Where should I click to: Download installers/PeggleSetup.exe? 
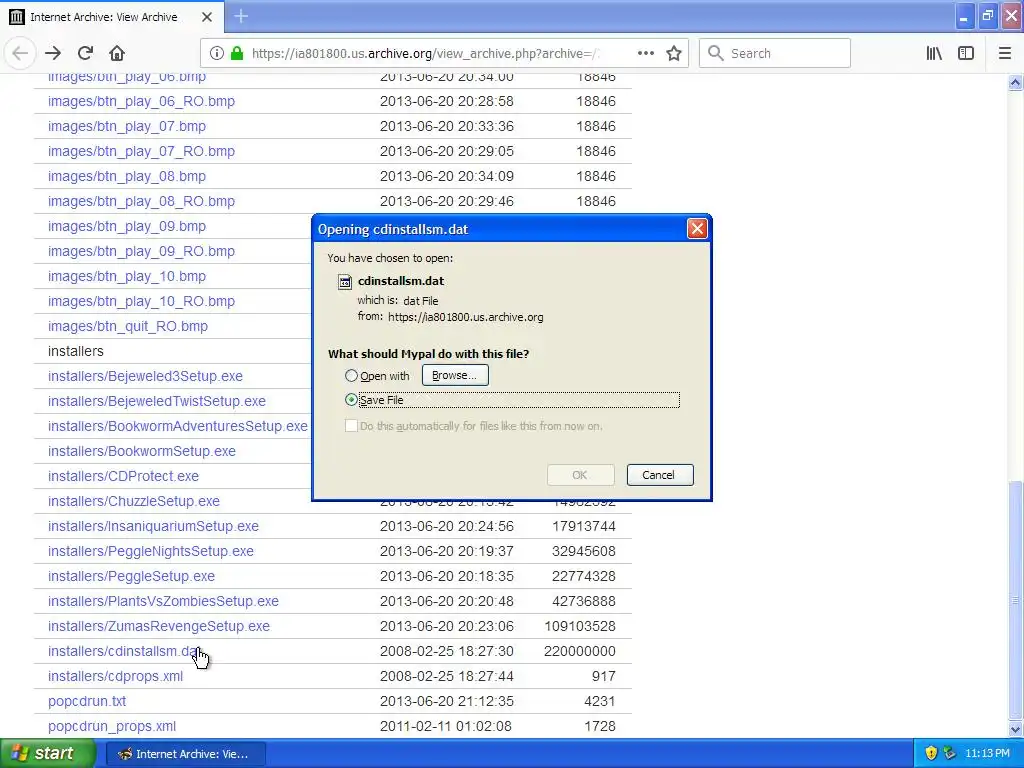pos(131,577)
